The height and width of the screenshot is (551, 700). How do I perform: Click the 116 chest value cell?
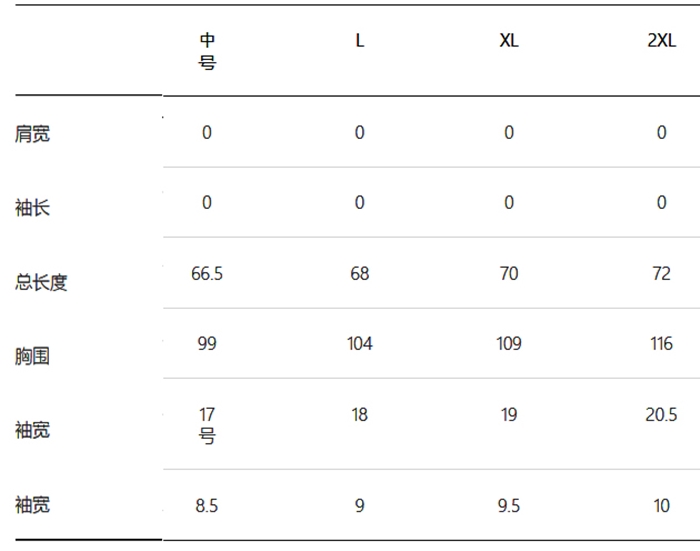662,344
